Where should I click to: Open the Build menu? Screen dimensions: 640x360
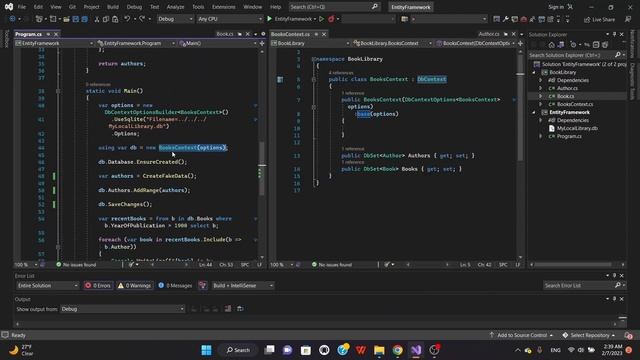click(x=113, y=7)
